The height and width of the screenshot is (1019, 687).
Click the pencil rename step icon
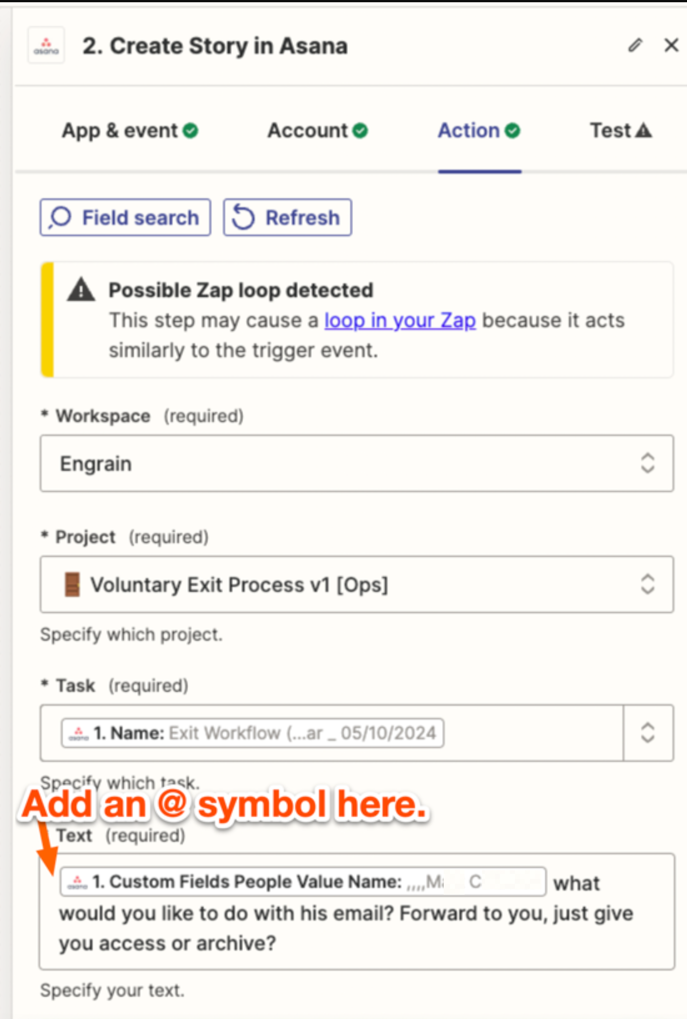(x=635, y=46)
